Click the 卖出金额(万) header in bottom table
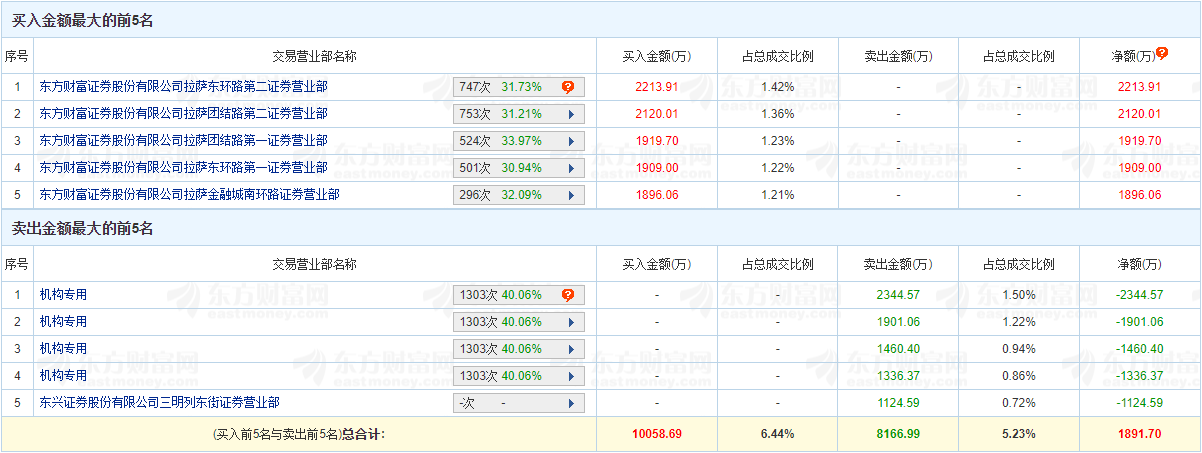 tap(898, 265)
